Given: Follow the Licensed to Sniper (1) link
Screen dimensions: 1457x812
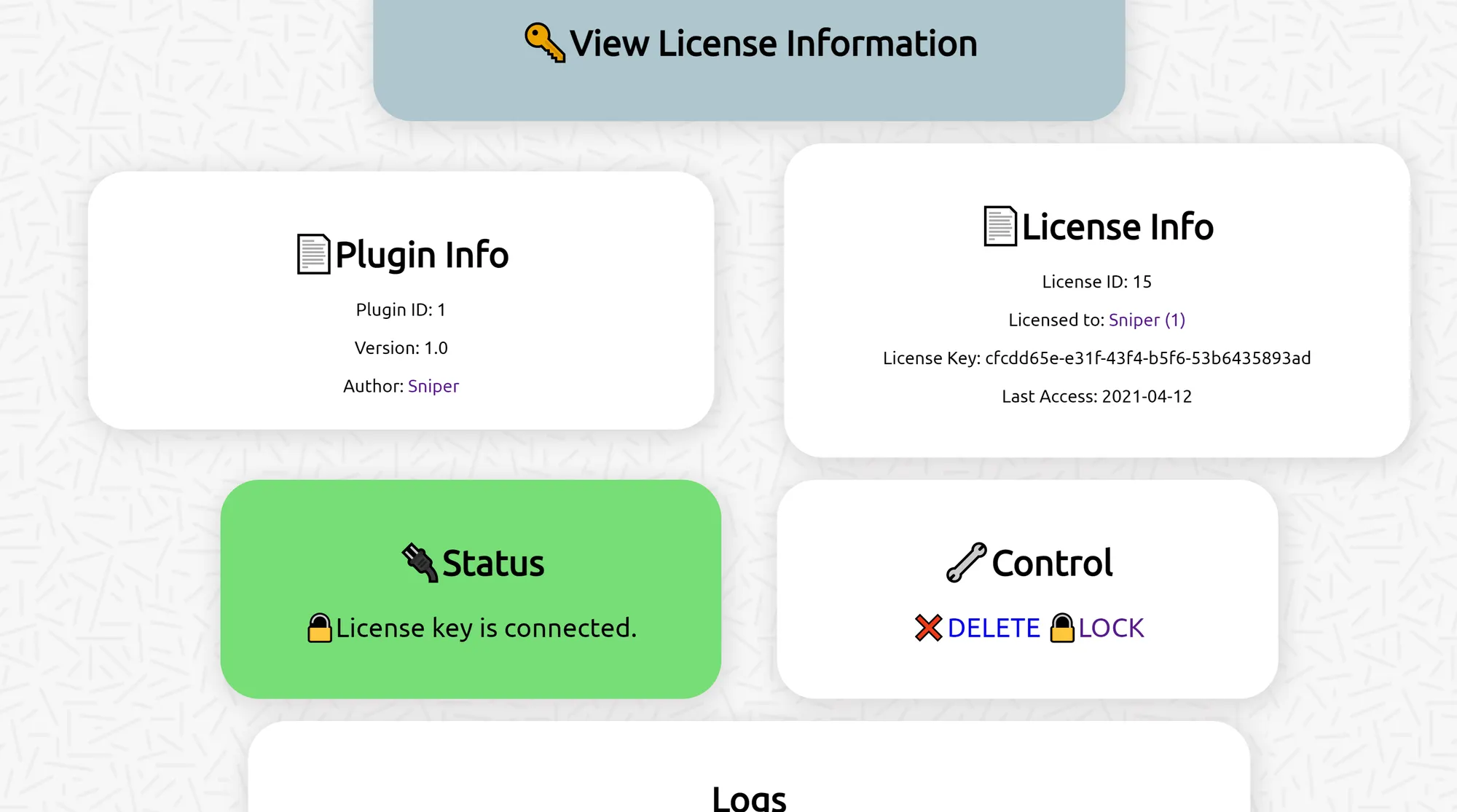Looking at the screenshot, I should pos(1147,320).
